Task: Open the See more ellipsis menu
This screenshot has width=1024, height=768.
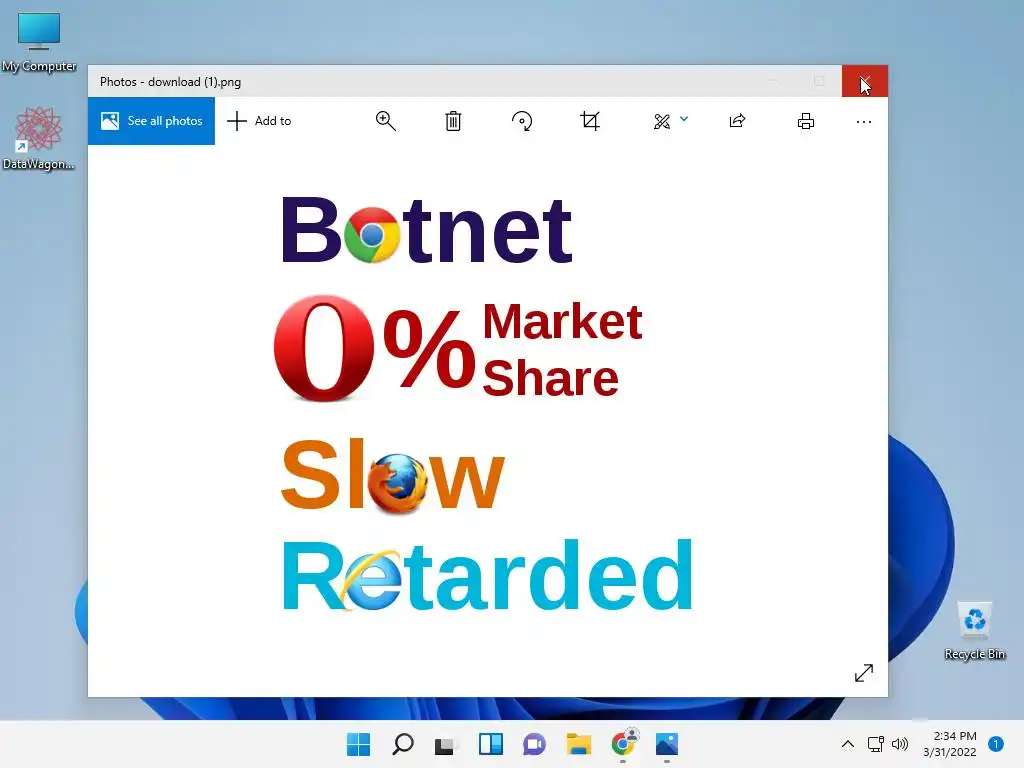Action: (864, 121)
